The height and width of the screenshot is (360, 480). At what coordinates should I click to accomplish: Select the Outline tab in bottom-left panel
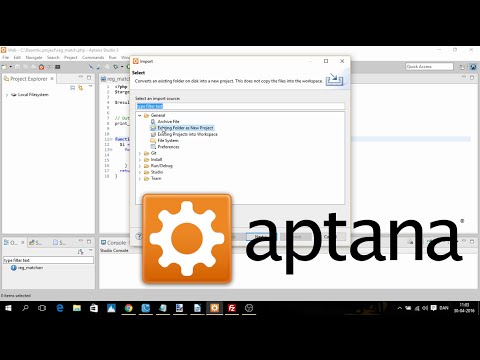[x=11, y=243]
